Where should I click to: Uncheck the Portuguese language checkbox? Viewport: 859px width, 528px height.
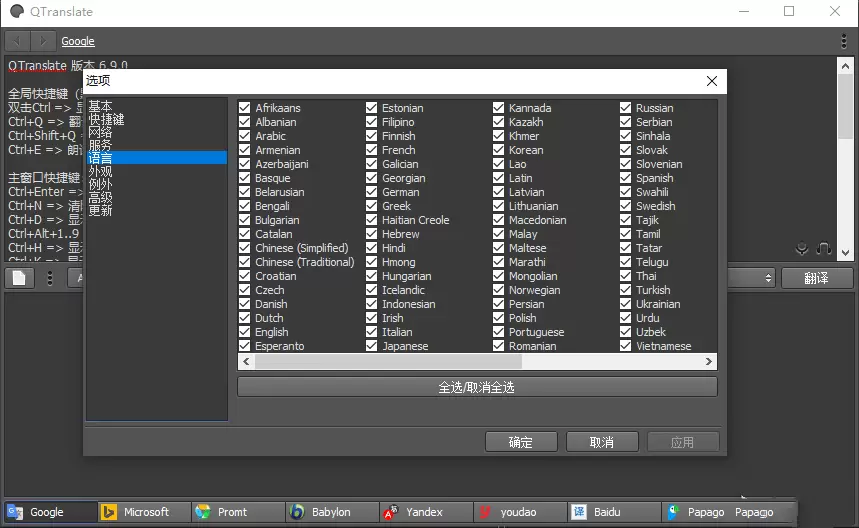click(x=498, y=331)
